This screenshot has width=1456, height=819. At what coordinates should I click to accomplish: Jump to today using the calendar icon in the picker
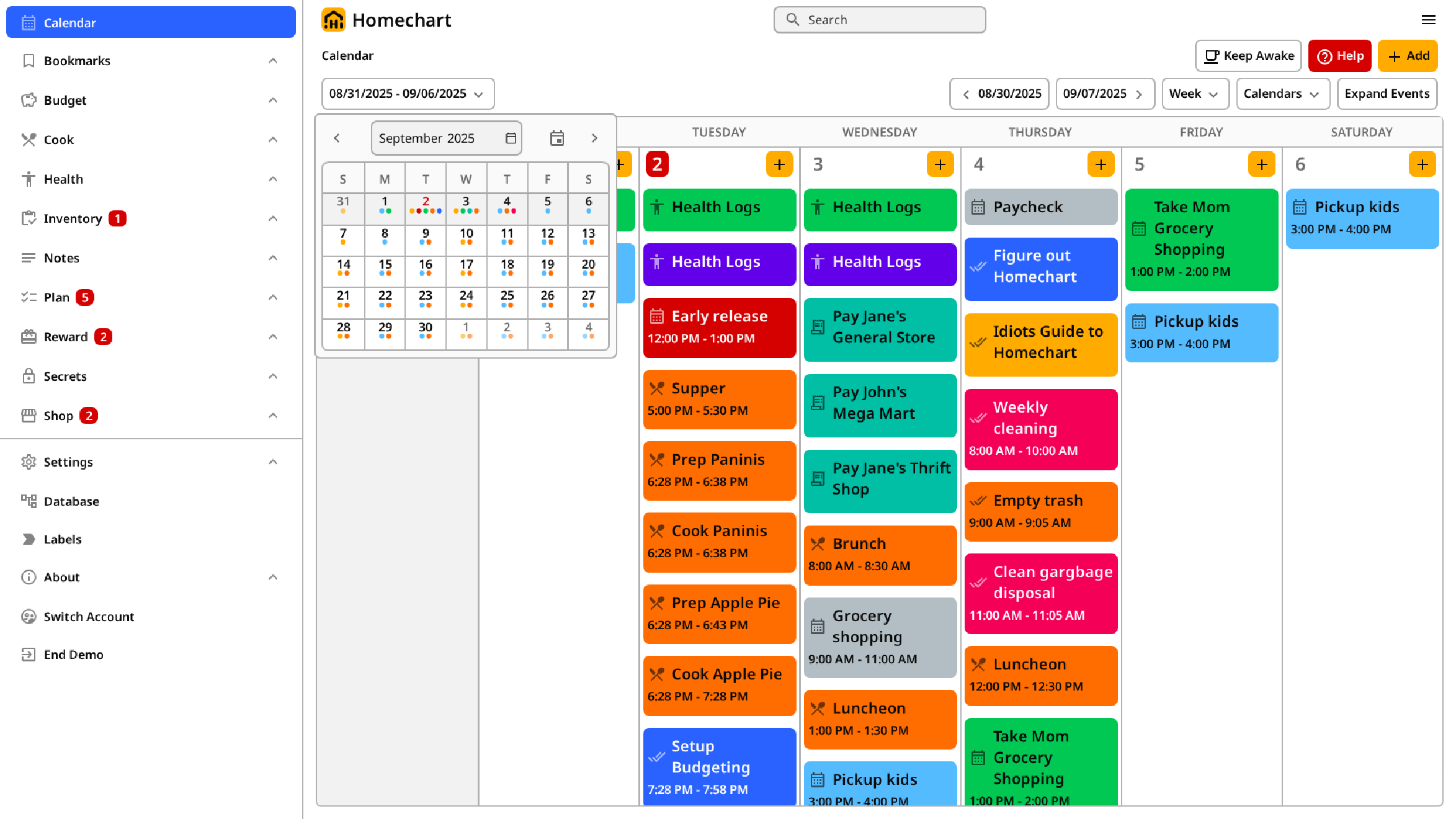[556, 138]
